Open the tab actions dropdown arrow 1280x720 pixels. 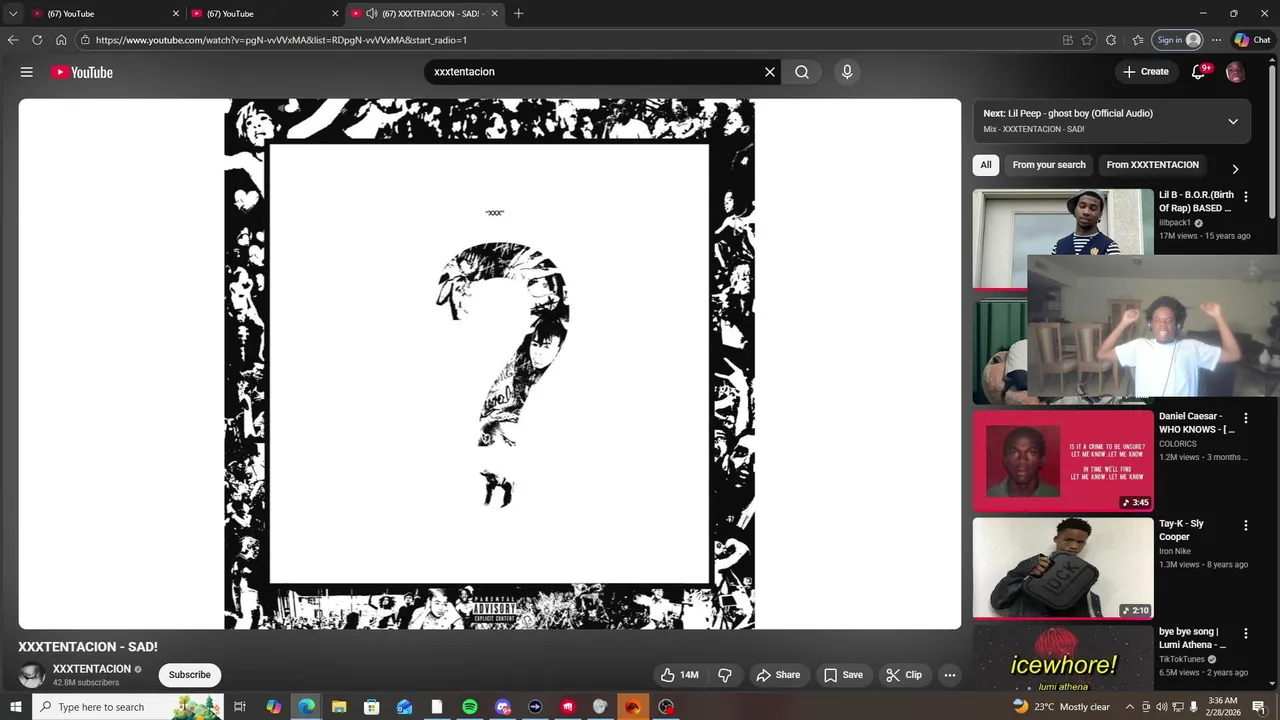pos(13,13)
